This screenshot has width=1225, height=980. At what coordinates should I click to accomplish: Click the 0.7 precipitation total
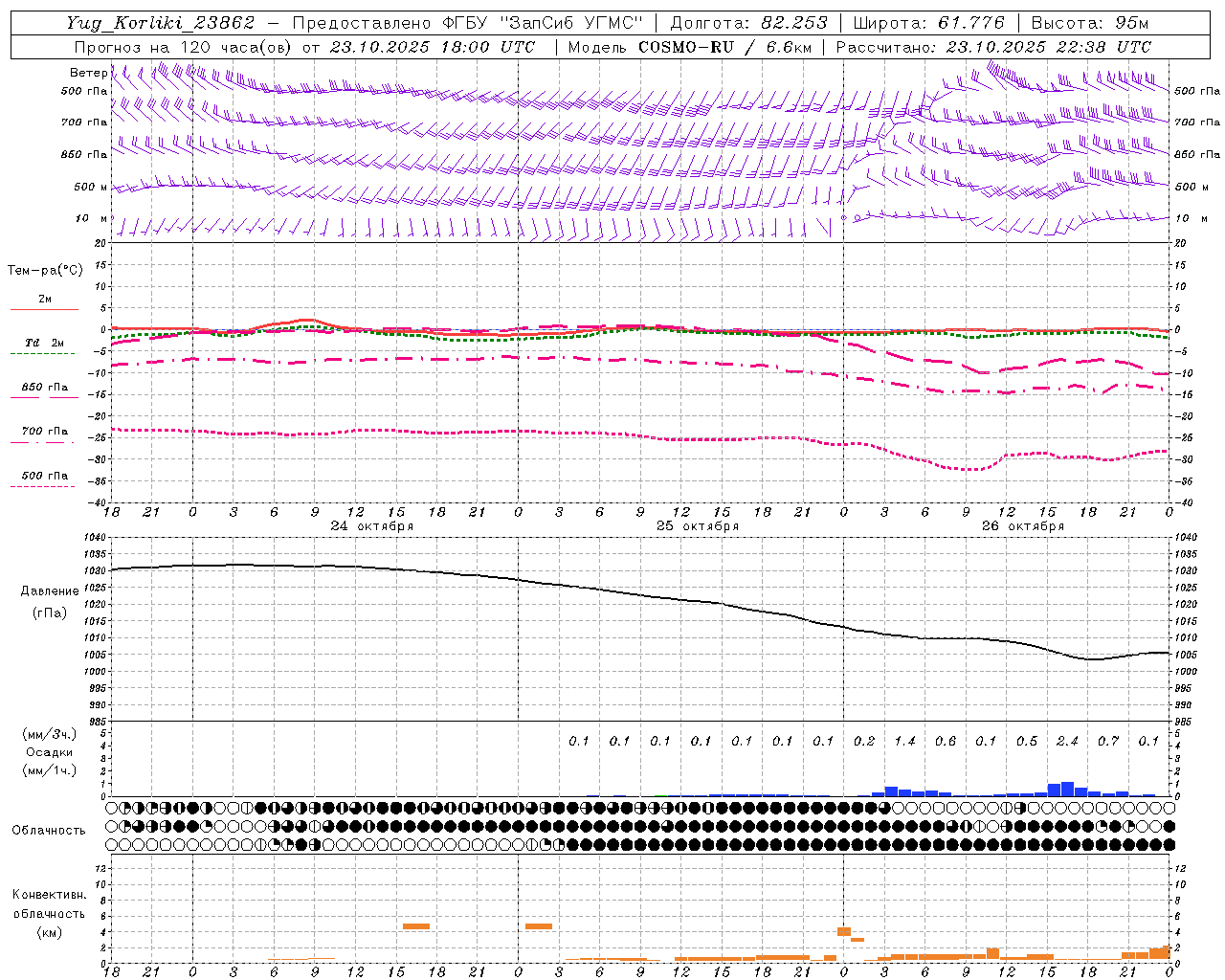[1108, 741]
